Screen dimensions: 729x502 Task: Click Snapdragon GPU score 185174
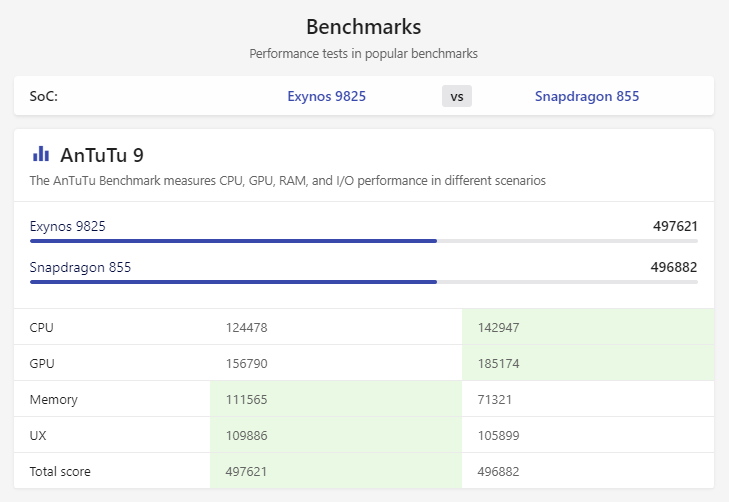(x=498, y=363)
